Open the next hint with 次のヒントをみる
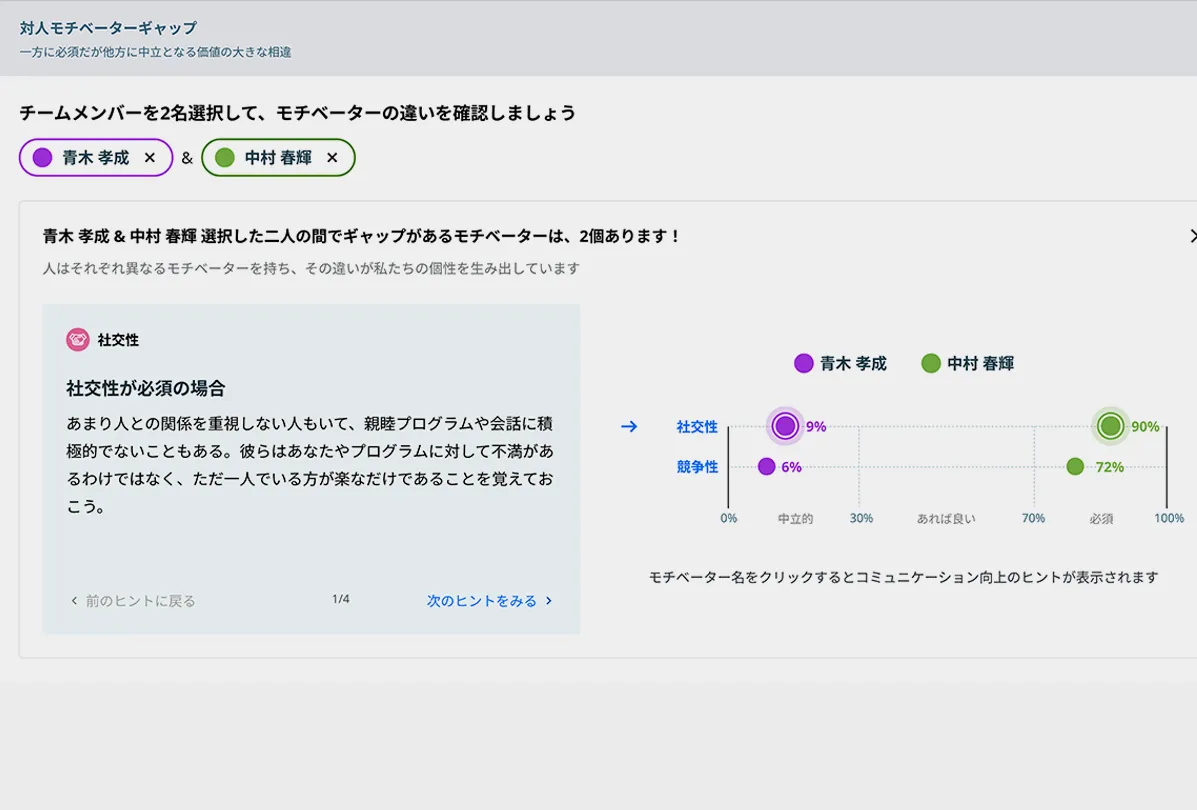This screenshot has height=810, width=1197. pos(482,601)
